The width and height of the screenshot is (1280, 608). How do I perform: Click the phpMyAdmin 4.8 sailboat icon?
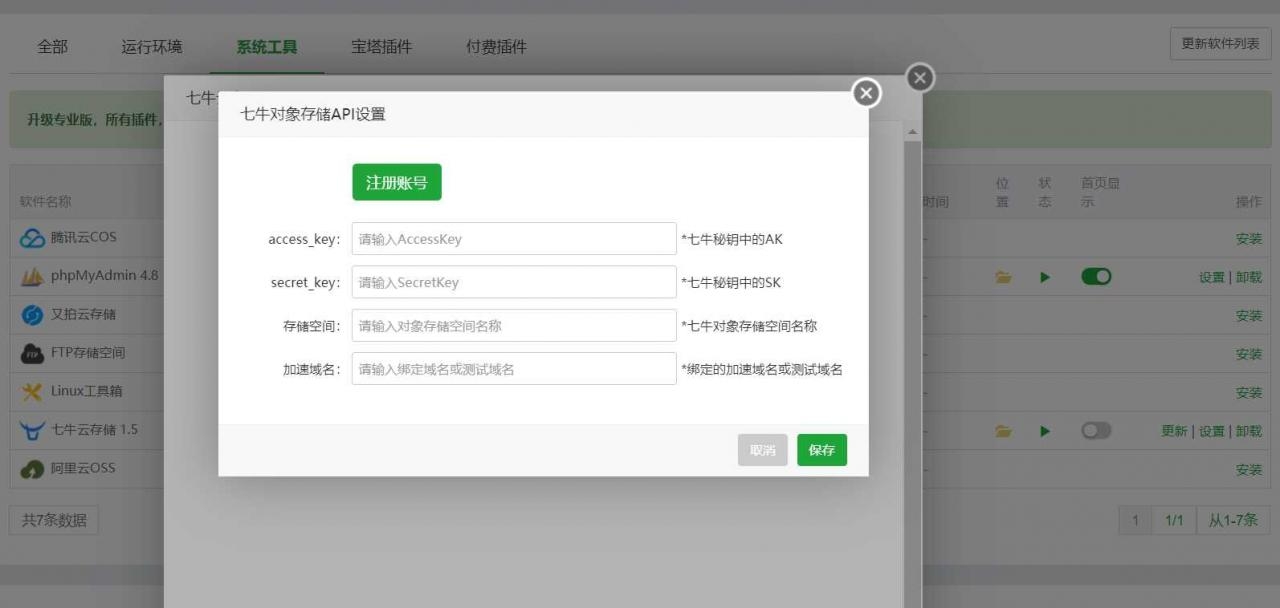[32, 276]
